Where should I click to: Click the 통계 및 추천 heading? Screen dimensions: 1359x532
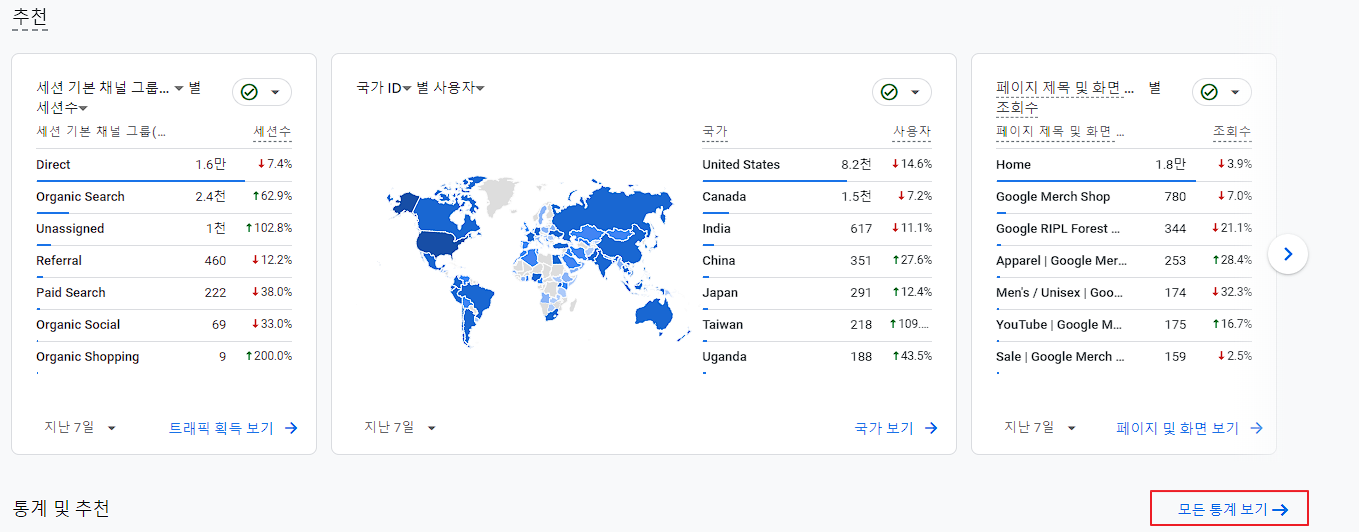click(60, 508)
